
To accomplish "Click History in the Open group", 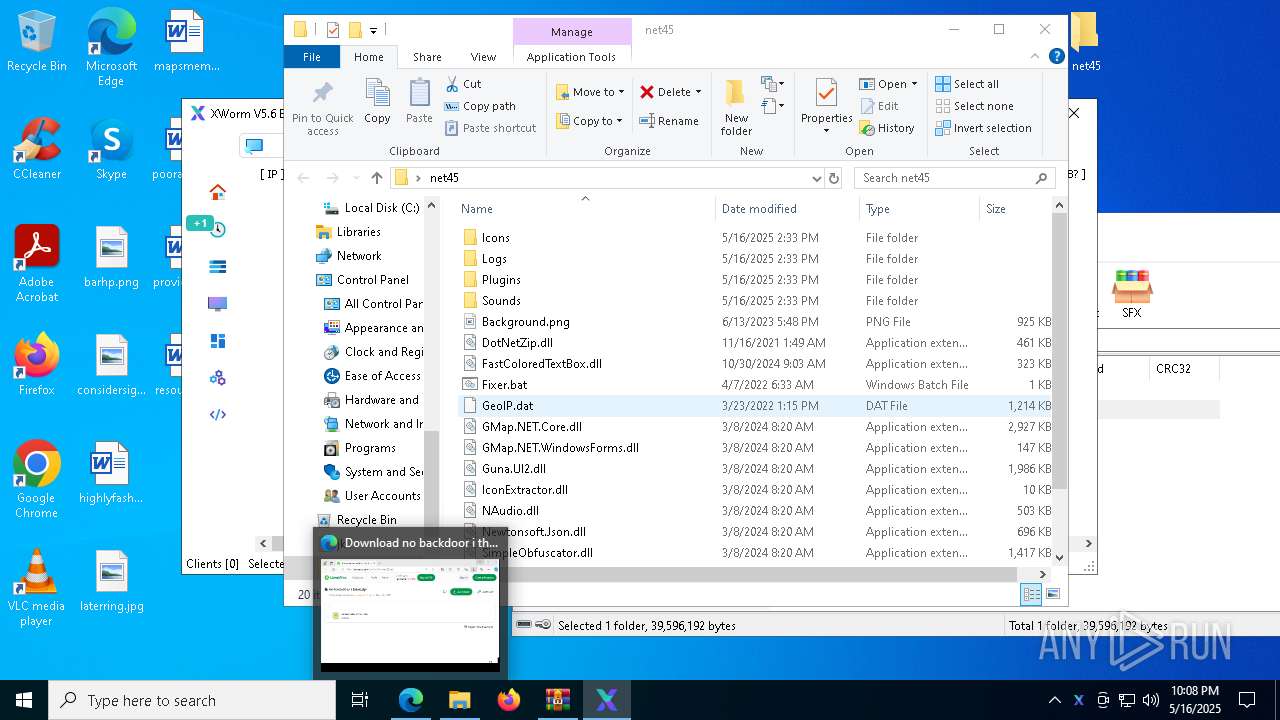I will pyautogui.click(x=886, y=128).
